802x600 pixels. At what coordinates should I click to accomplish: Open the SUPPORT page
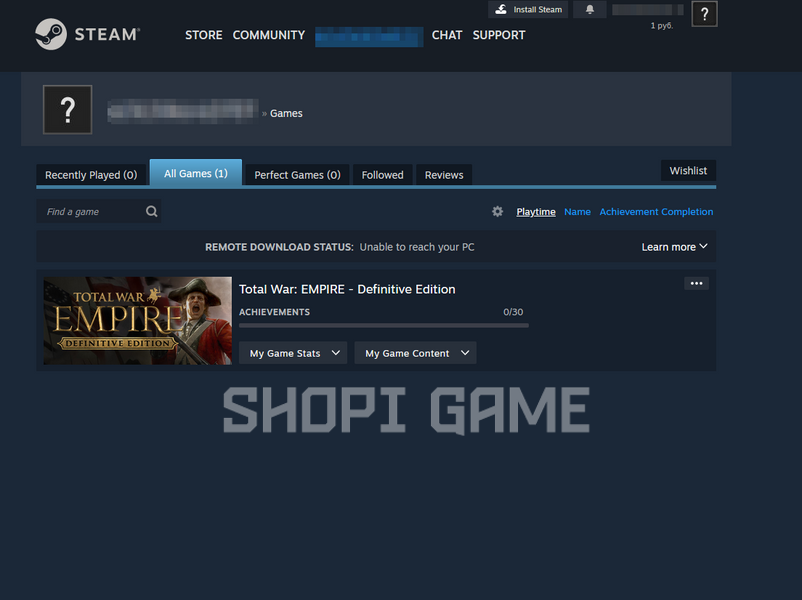click(499, 35)
